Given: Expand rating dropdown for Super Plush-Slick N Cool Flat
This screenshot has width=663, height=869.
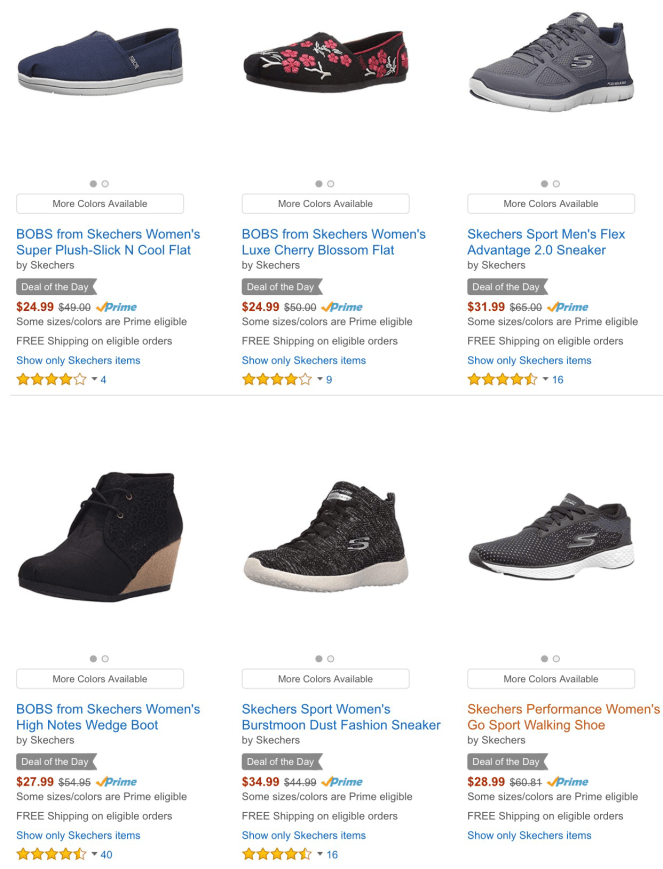Looking at the screenshot, I should (95, 380).
